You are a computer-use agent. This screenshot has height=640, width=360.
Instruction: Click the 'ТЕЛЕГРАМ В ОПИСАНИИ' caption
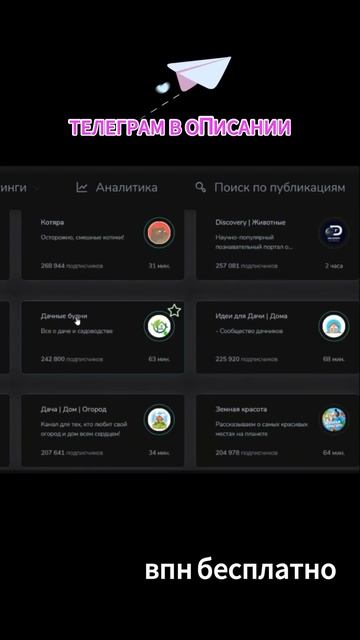click(180, 128)
